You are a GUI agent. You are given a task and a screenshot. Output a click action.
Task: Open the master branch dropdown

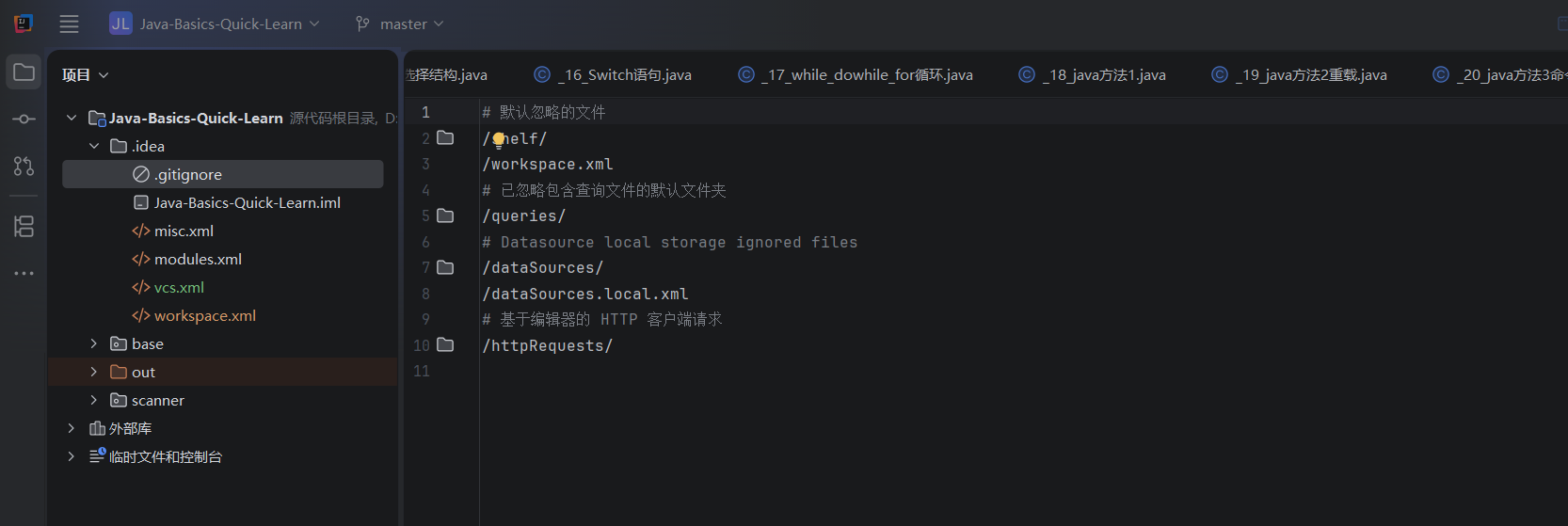[400, 24]
